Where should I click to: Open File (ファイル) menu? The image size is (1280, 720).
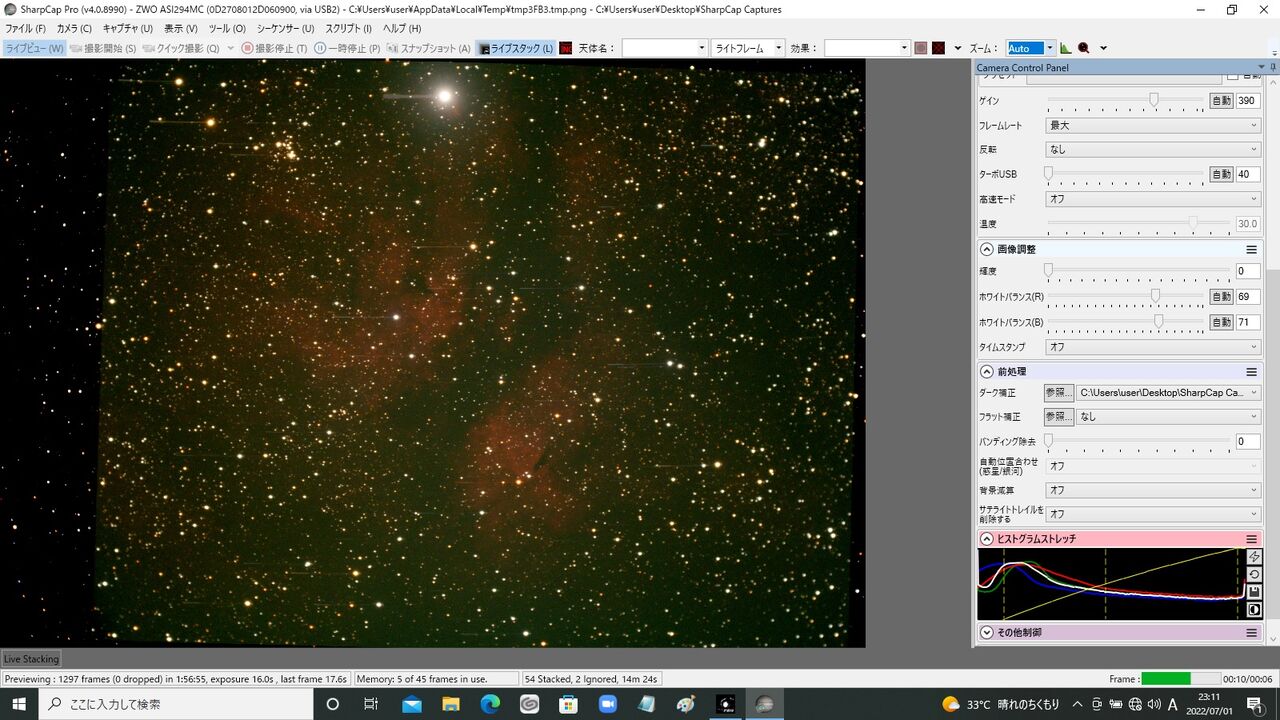[26, 29]
